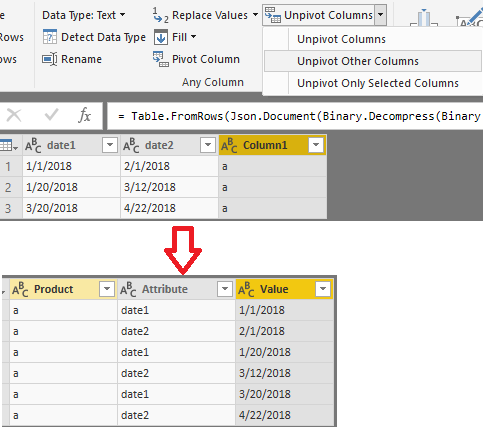Click the Fill down arrow icon
This screenshot has height=428, width=483.
coord(161,37)
